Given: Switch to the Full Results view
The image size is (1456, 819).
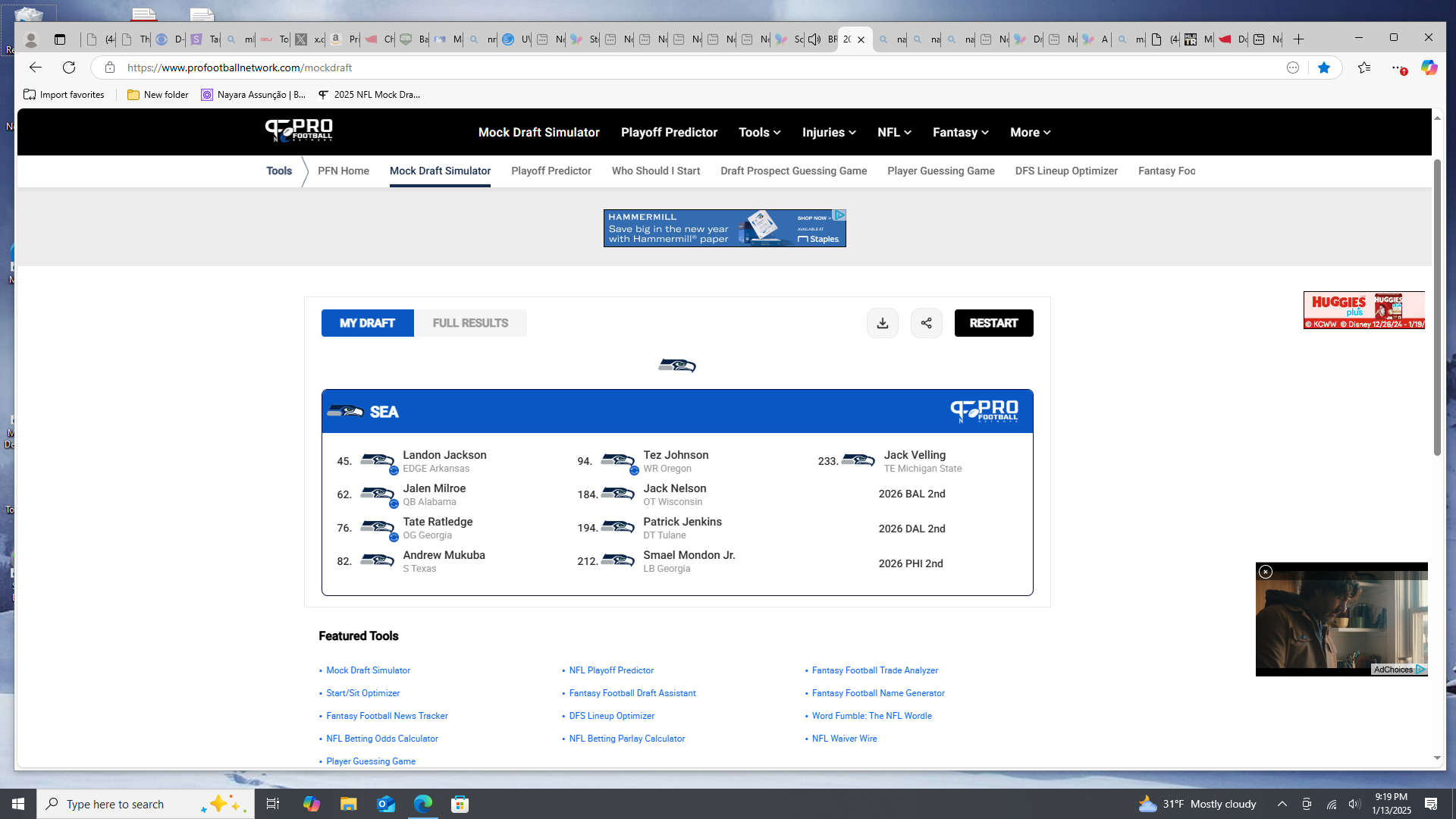Looking at the screenshot, I should pos(470,323).
